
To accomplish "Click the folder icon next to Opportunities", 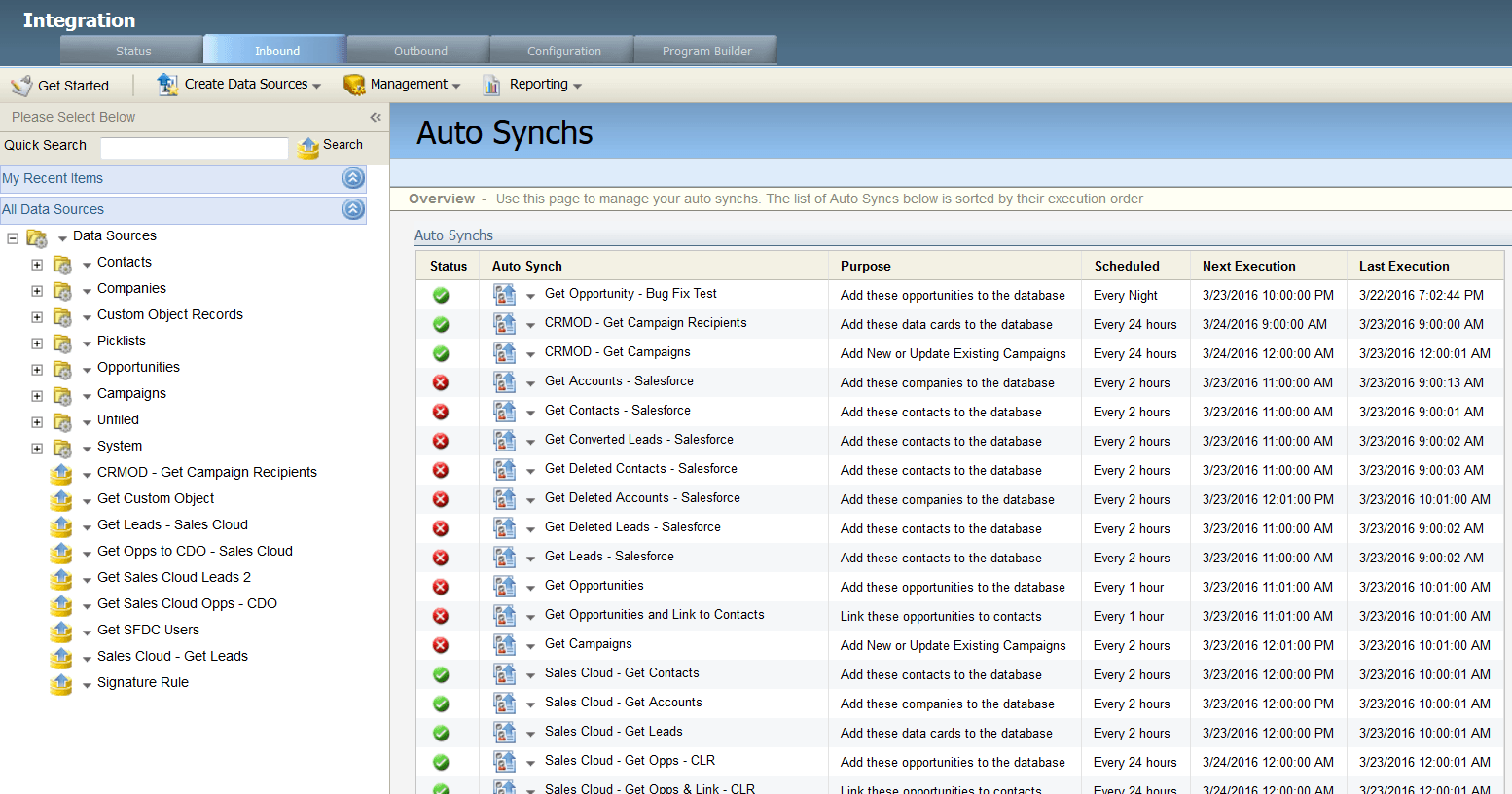I will tap(60, 367).
